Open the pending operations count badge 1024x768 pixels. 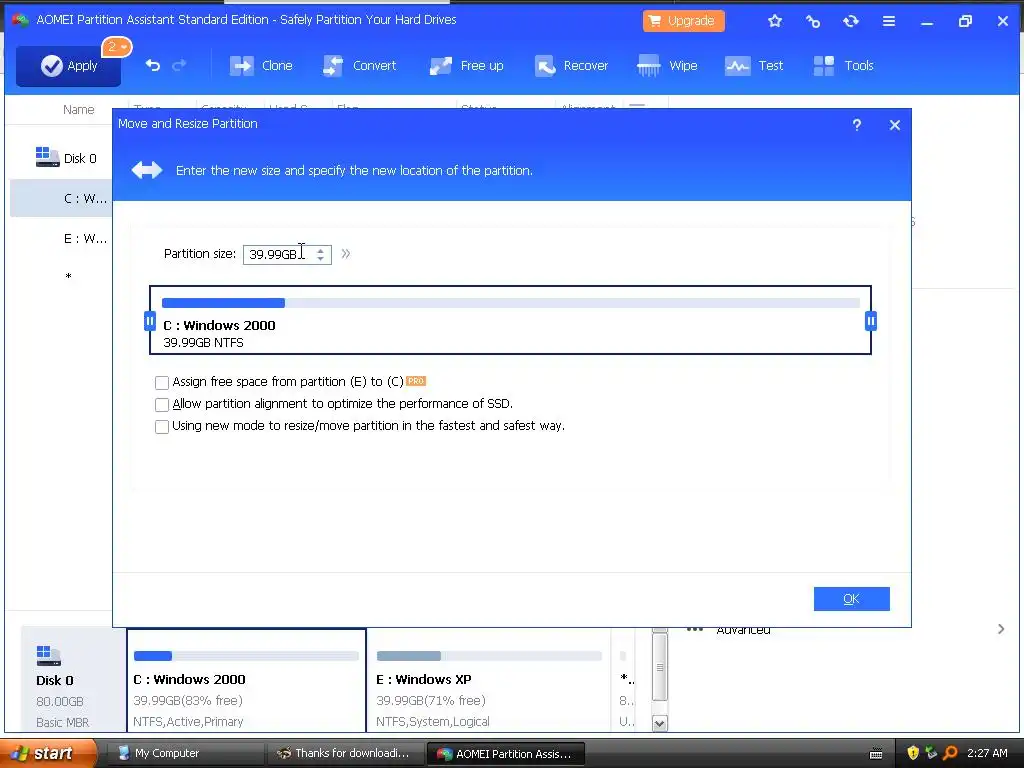click(x=117, y=47)
